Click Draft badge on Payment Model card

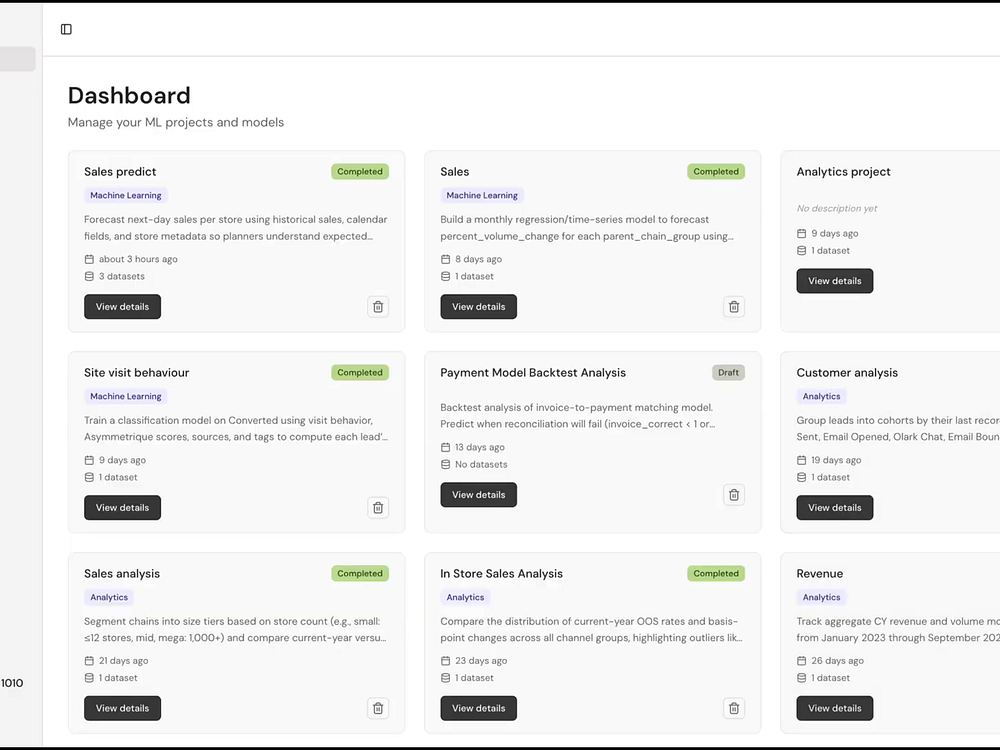[728, 373]
